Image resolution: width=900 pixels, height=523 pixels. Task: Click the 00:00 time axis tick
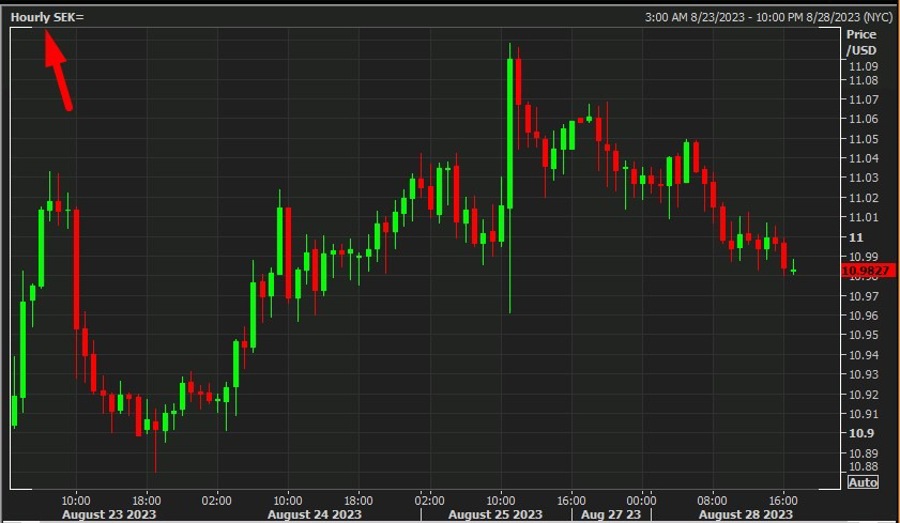pos(641,501)
